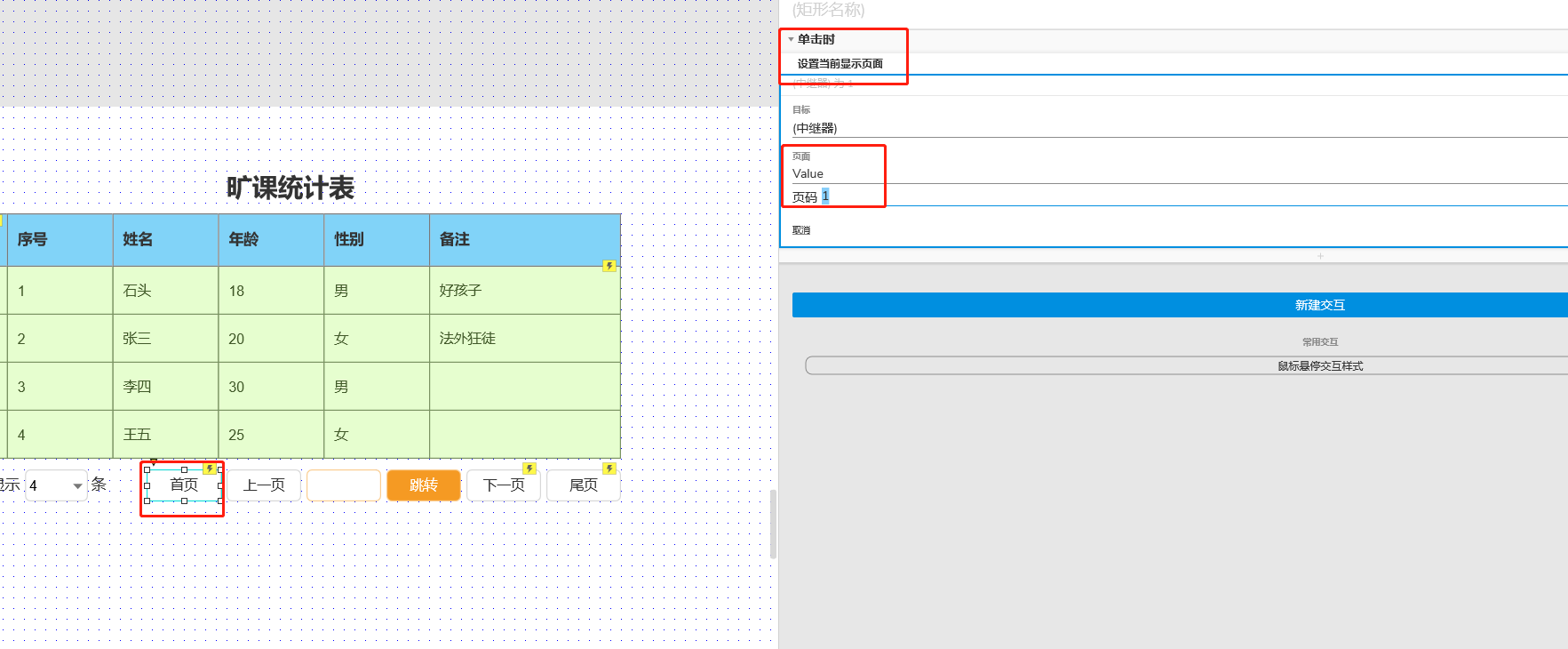The image size is (1568, 649).
Task: Click the age cell 20
Action: (271, 339)
